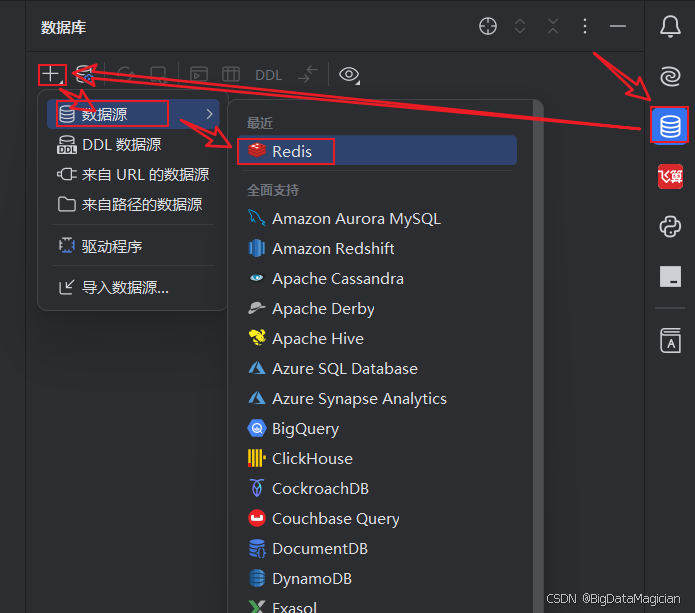Click the deactivate/stop toolbar icon

point(158,74)
